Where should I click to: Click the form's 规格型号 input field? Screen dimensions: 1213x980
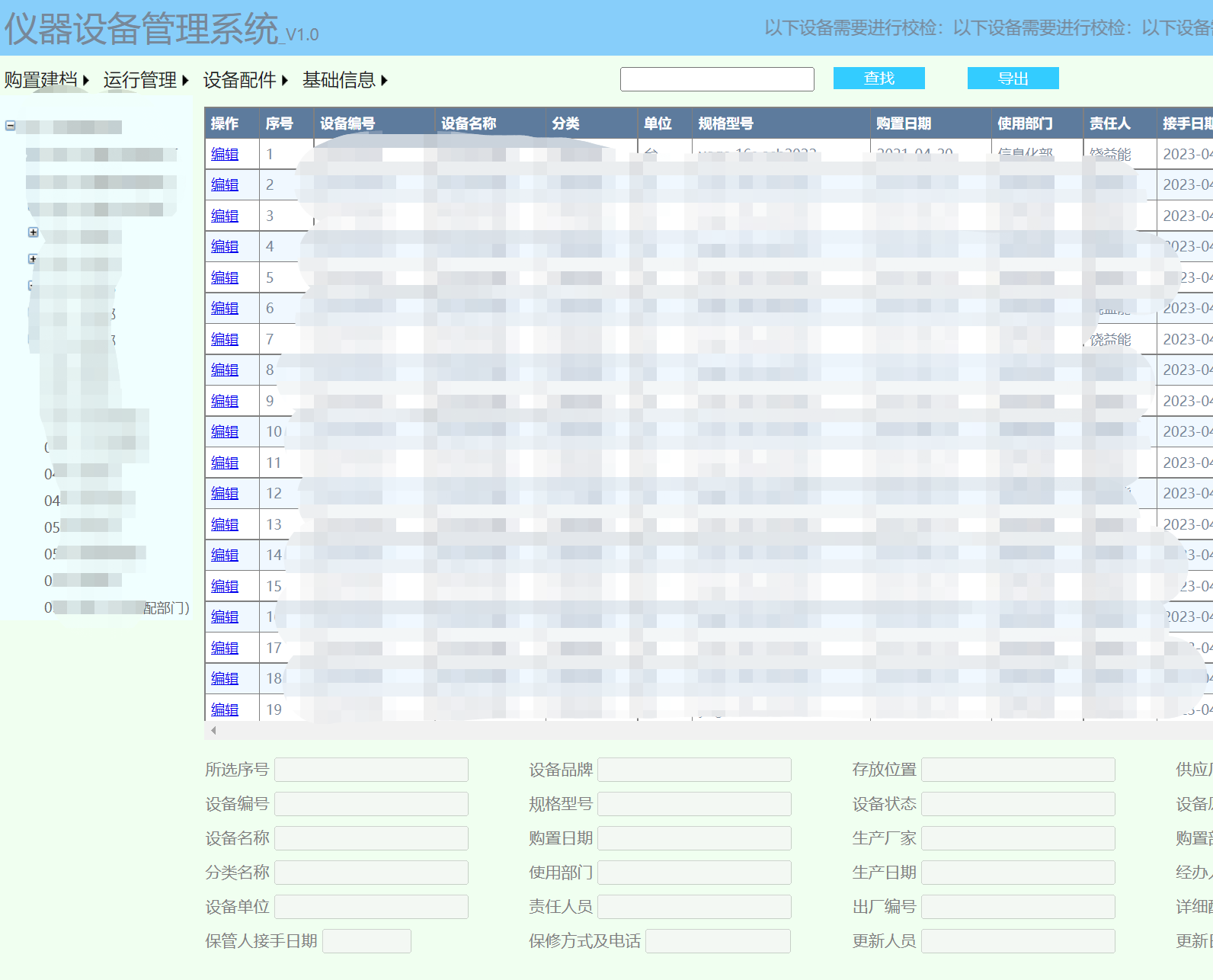[694, 804]
